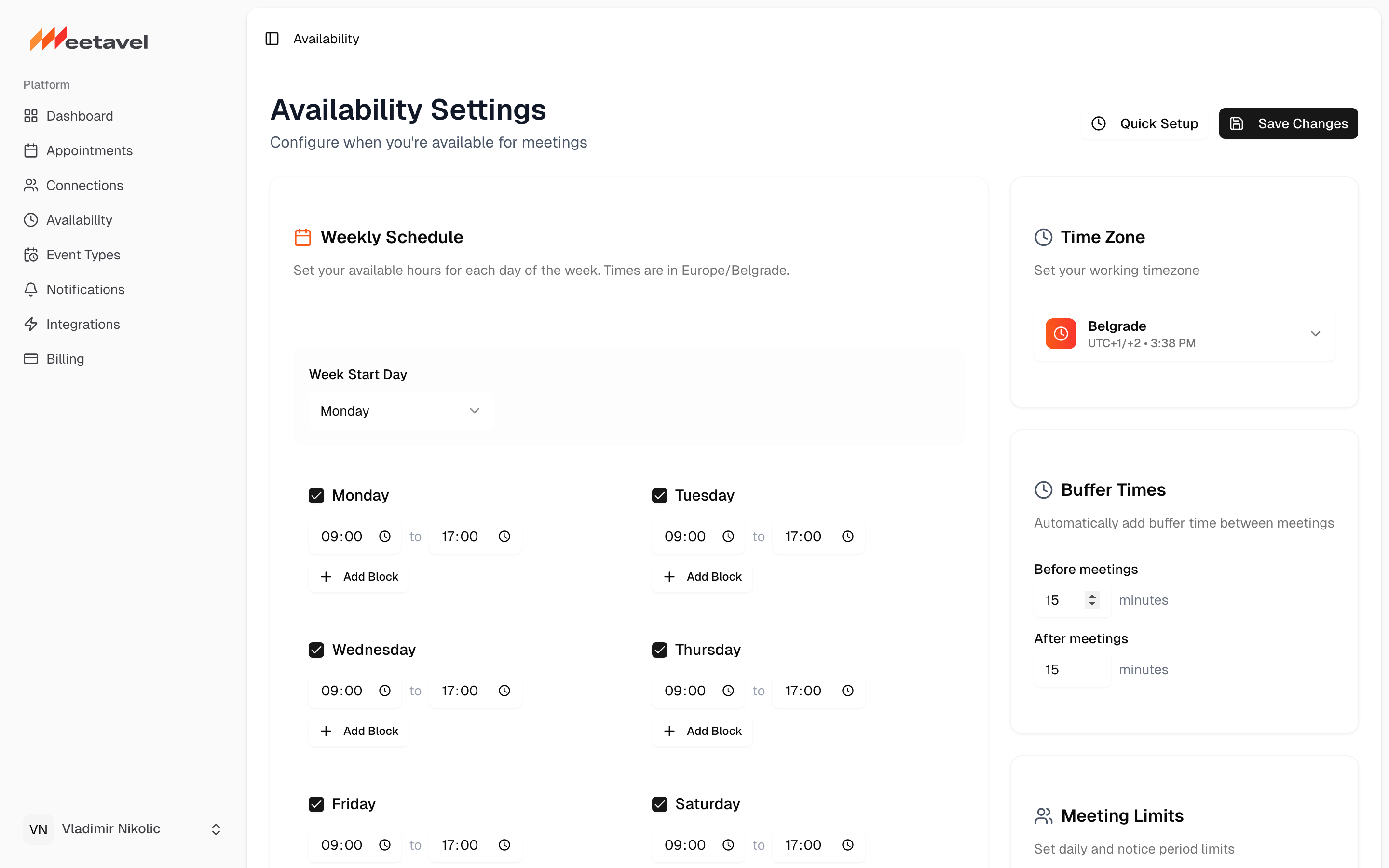This screenshot has width=1389, height=868.
Task: Click Friday's 17:00 end time field
Action: pos(459,844)
